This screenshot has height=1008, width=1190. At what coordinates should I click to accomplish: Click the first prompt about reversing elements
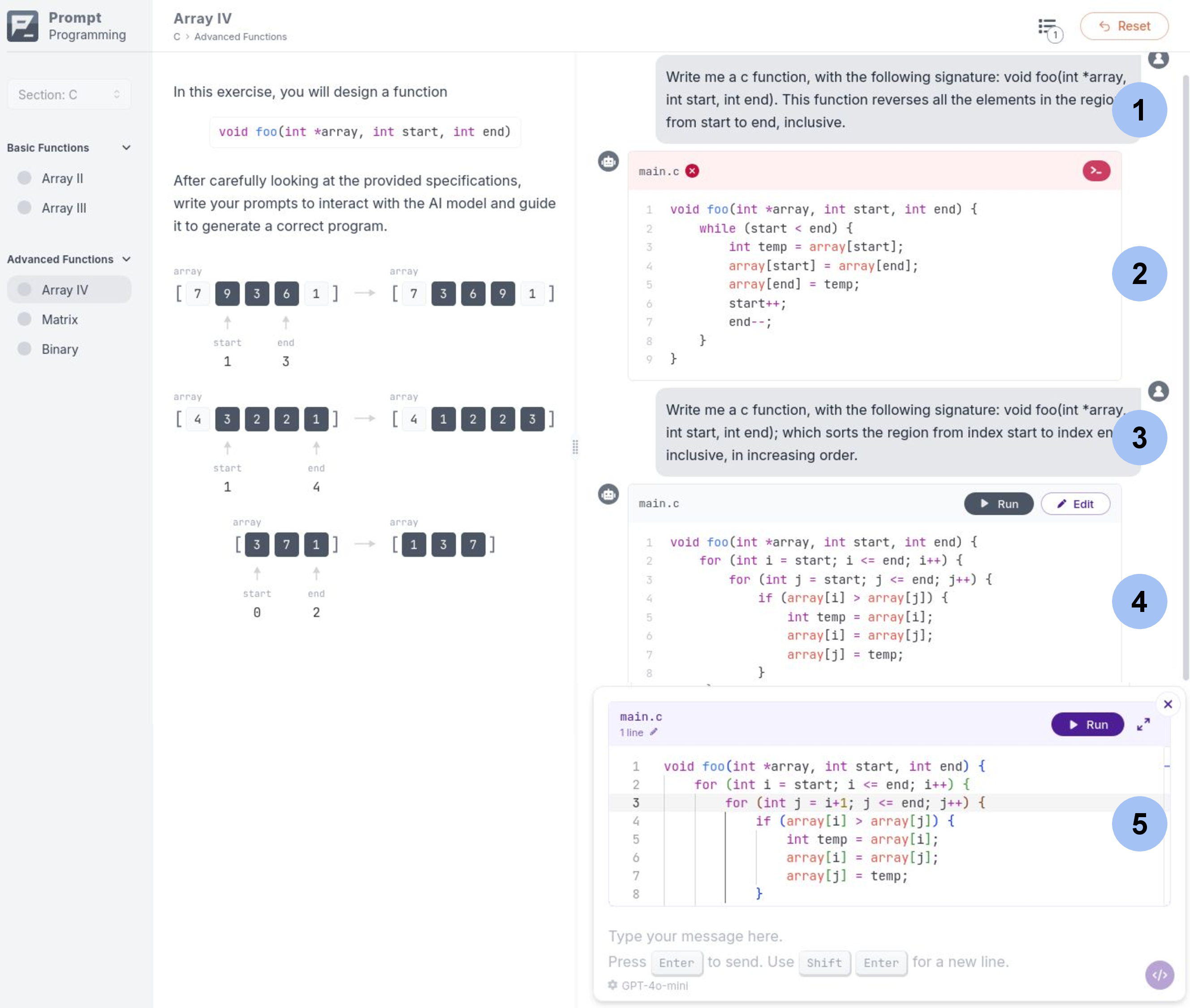point(897,99)
